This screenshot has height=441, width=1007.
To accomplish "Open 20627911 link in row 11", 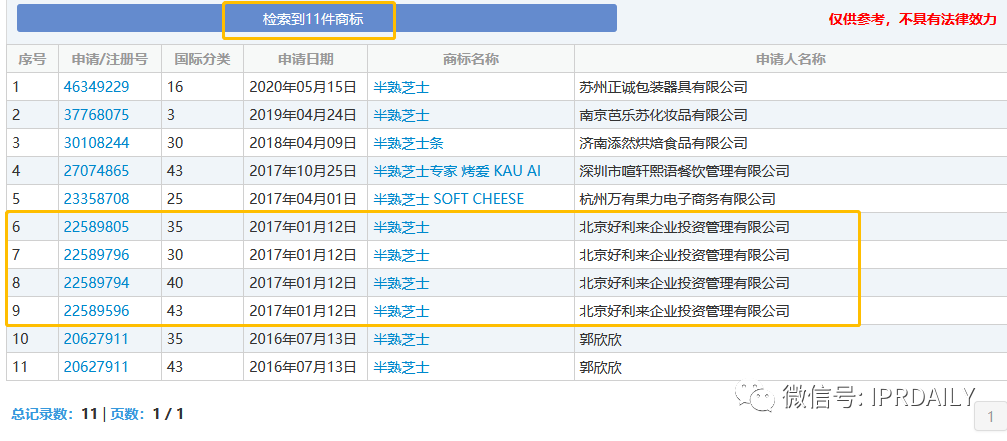I will tap(96, 367).
